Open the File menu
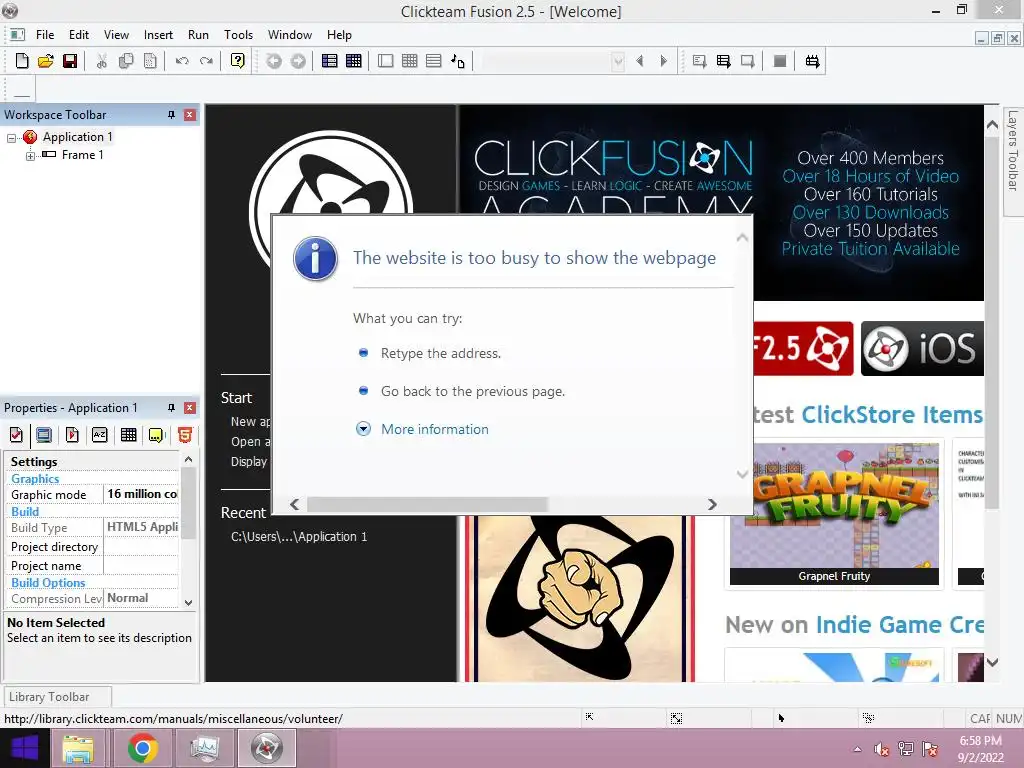Viewport: 1024px width, 768px height. click(x=45, y=35)
